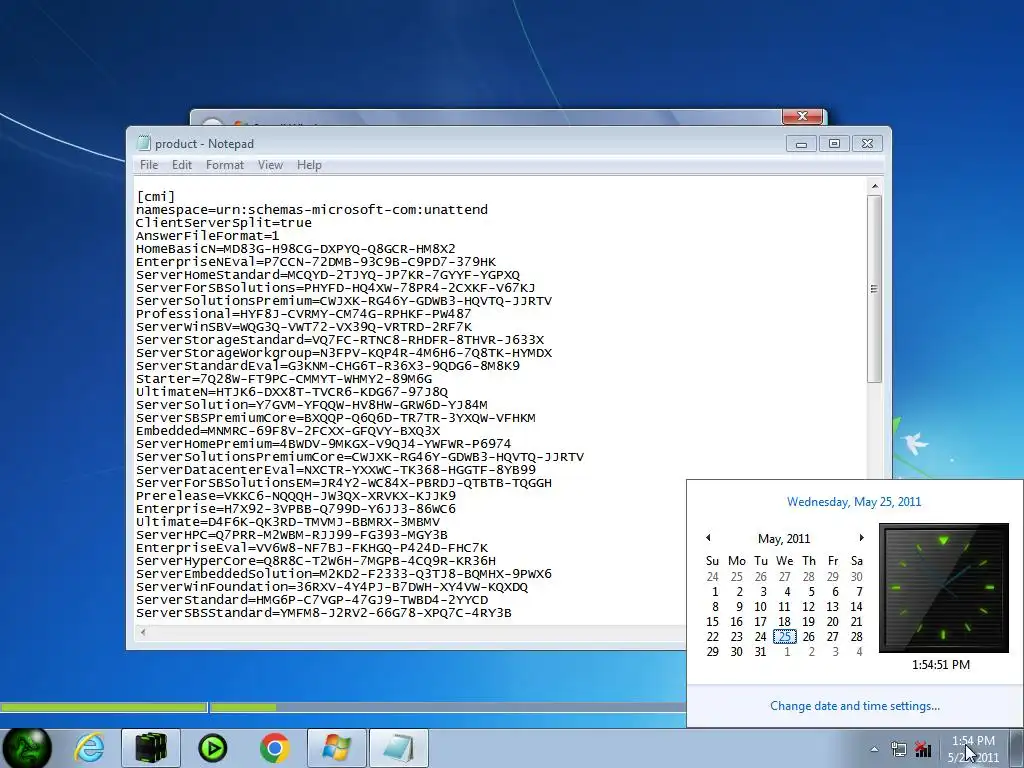Image resolution: width=1024 pixels, height=768 pixels.
Task: Select May 22 in calendar
Action: coord(712,637)
